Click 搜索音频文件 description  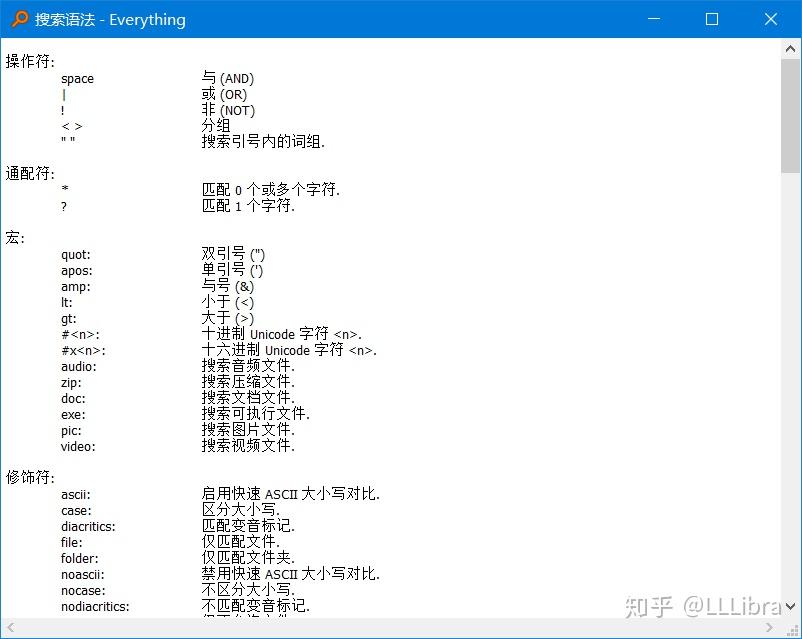(248, 365)
